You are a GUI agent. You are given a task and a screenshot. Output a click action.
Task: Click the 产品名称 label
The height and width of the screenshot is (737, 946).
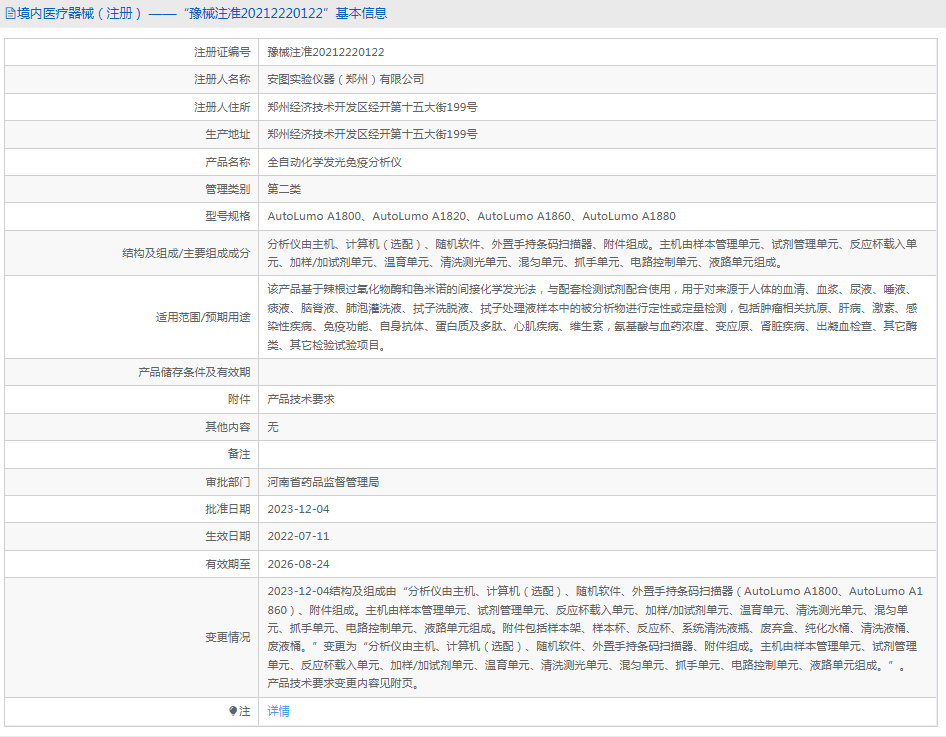(x=227, y=162)
